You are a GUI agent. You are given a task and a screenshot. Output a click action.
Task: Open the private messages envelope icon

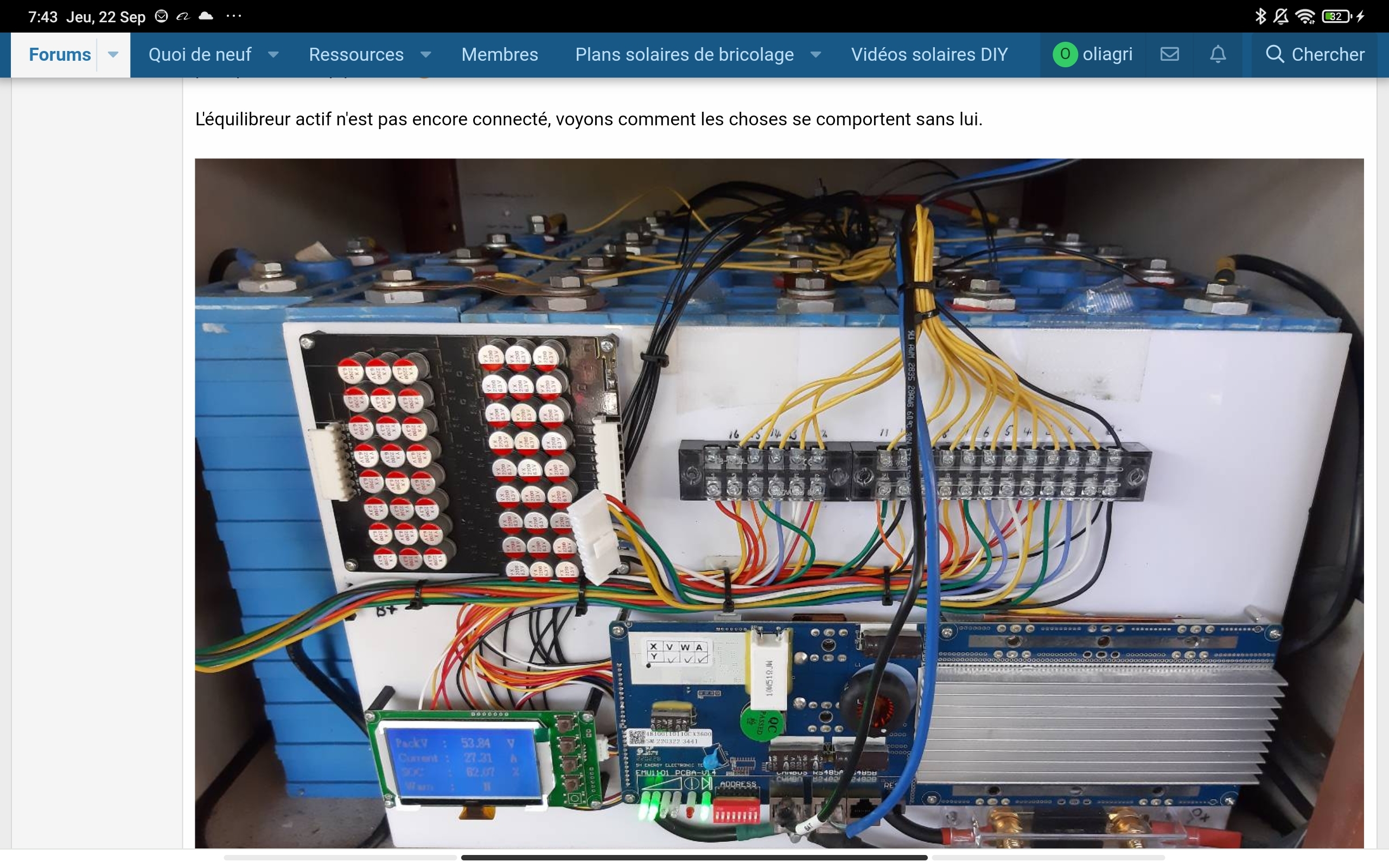(x=1170, y=55)
